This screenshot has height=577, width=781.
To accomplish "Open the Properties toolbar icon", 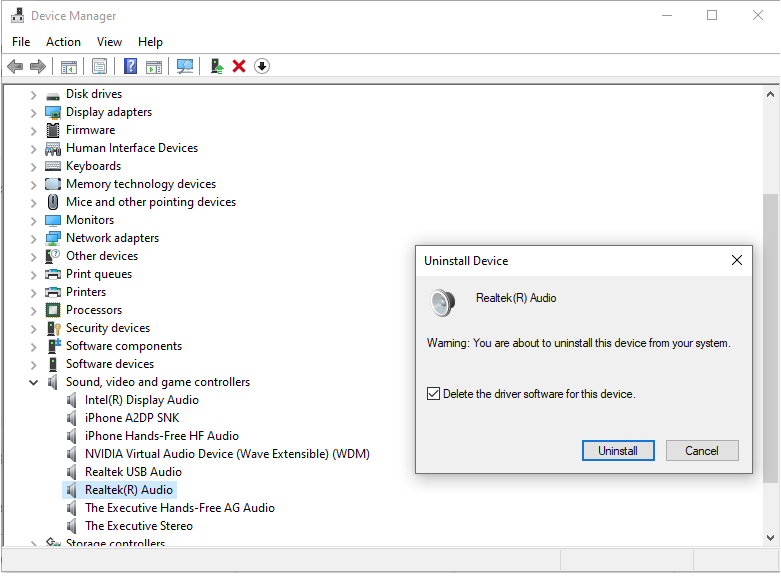I will (x=100, y=66).
